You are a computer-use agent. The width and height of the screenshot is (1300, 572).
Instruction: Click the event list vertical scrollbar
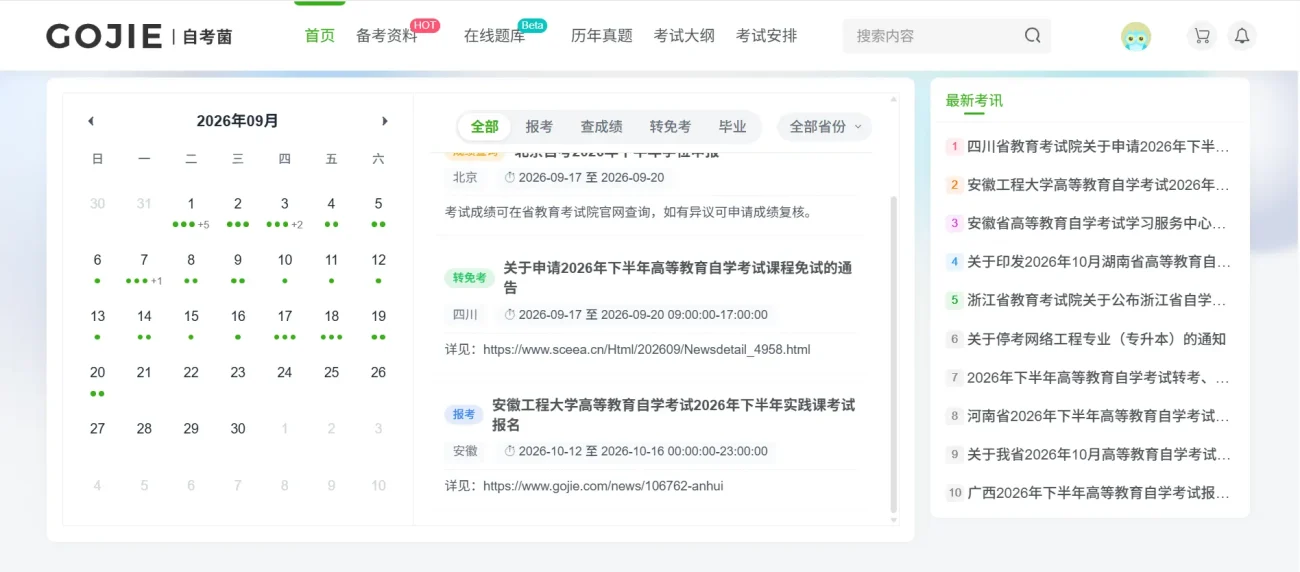(894, 355)
